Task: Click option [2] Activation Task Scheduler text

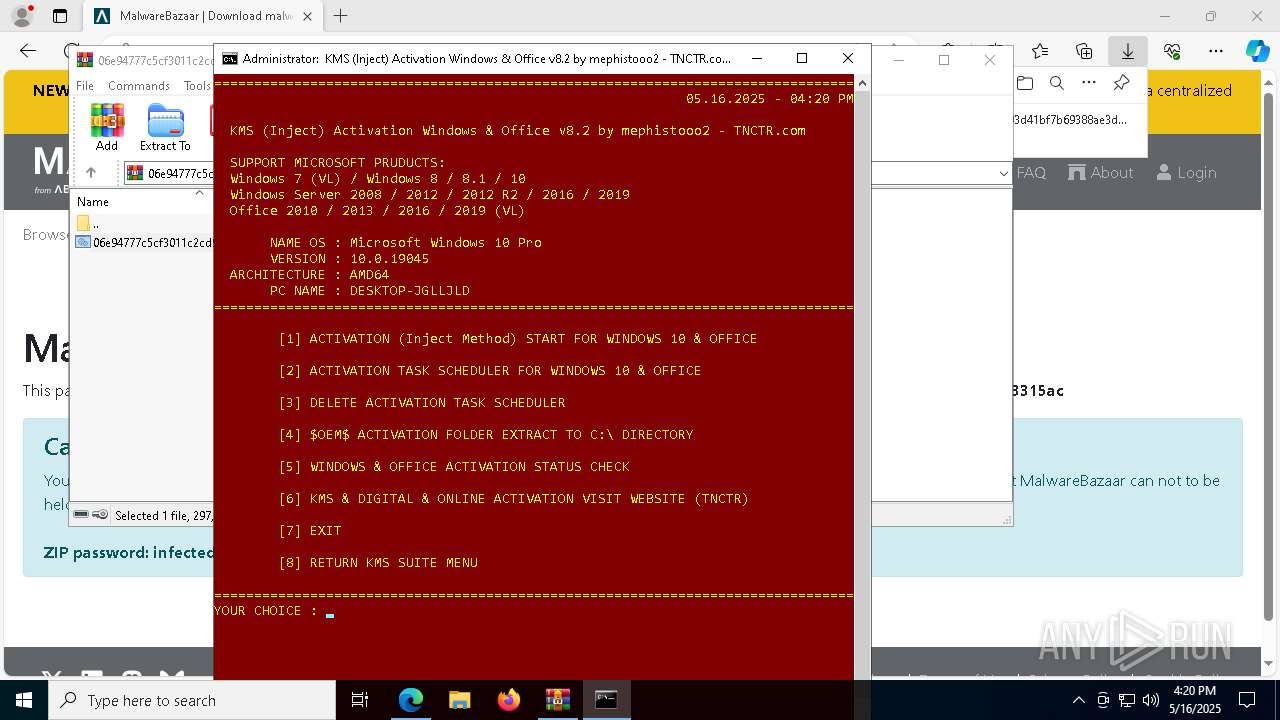Action: click(489, 371)
